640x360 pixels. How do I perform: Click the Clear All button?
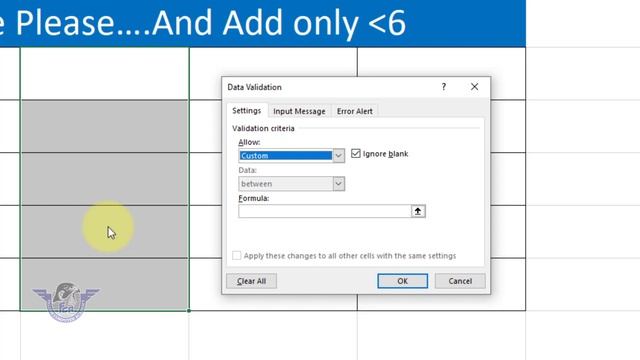251,281
